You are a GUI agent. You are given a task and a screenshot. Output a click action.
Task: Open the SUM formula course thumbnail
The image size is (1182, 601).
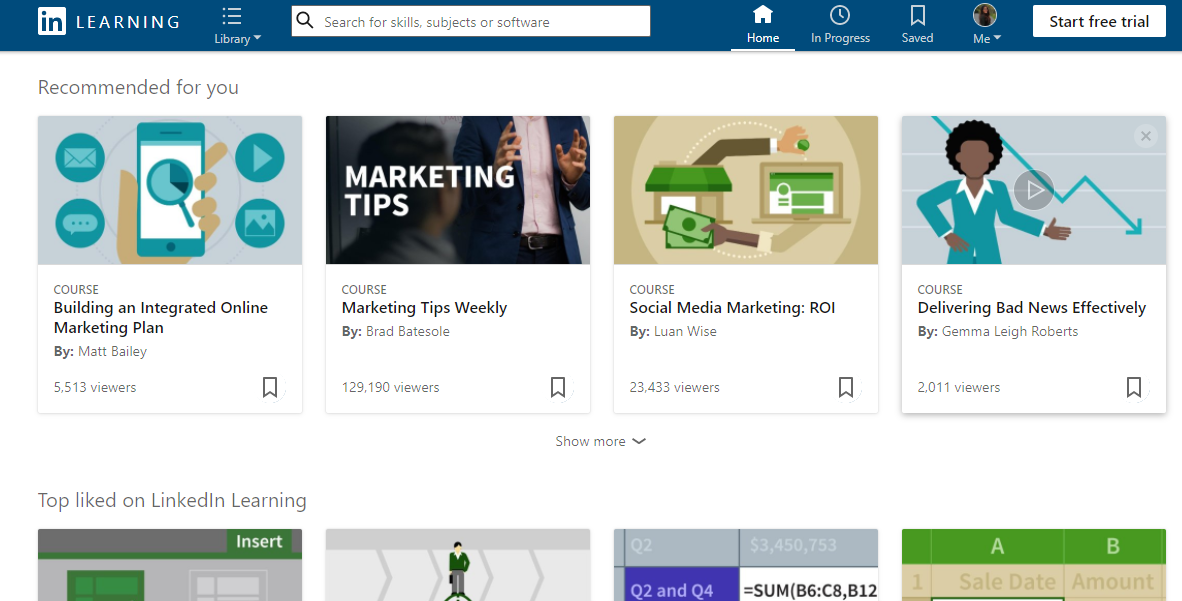coord(746,565)
